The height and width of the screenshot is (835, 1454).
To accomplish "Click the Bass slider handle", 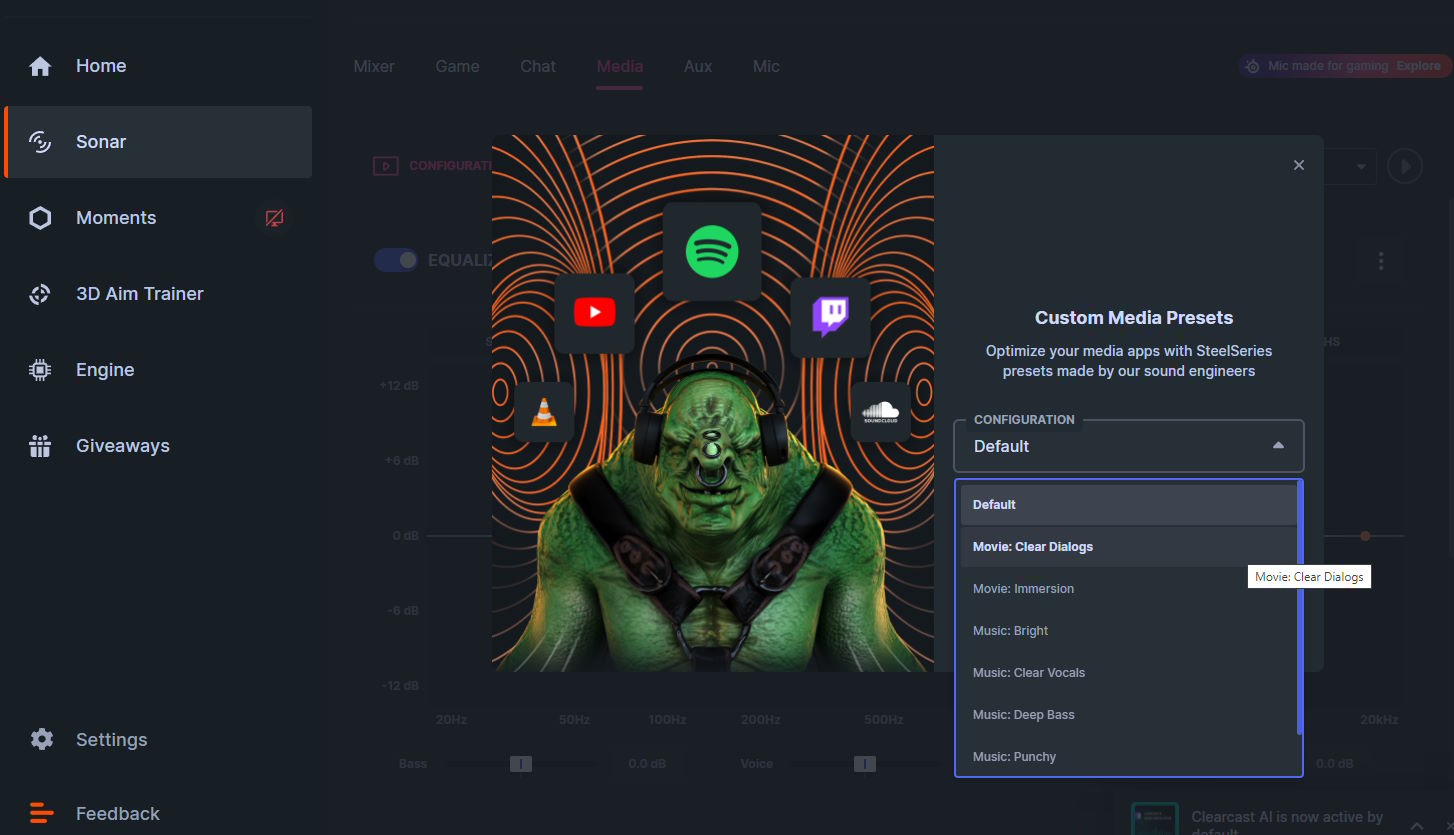I will (520, 764).
